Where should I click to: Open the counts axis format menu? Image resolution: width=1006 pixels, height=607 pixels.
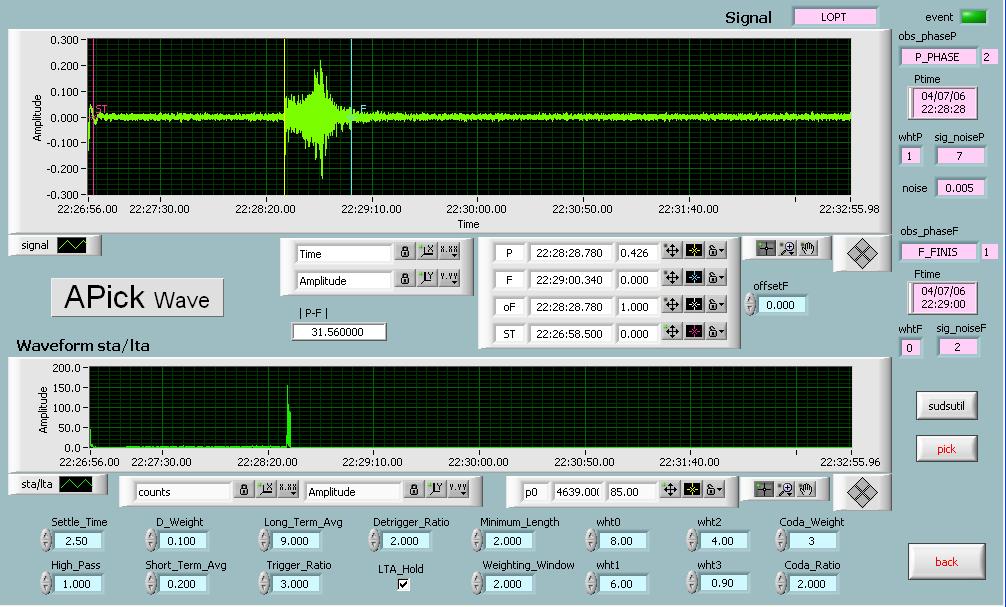click(x=288, y=490)
